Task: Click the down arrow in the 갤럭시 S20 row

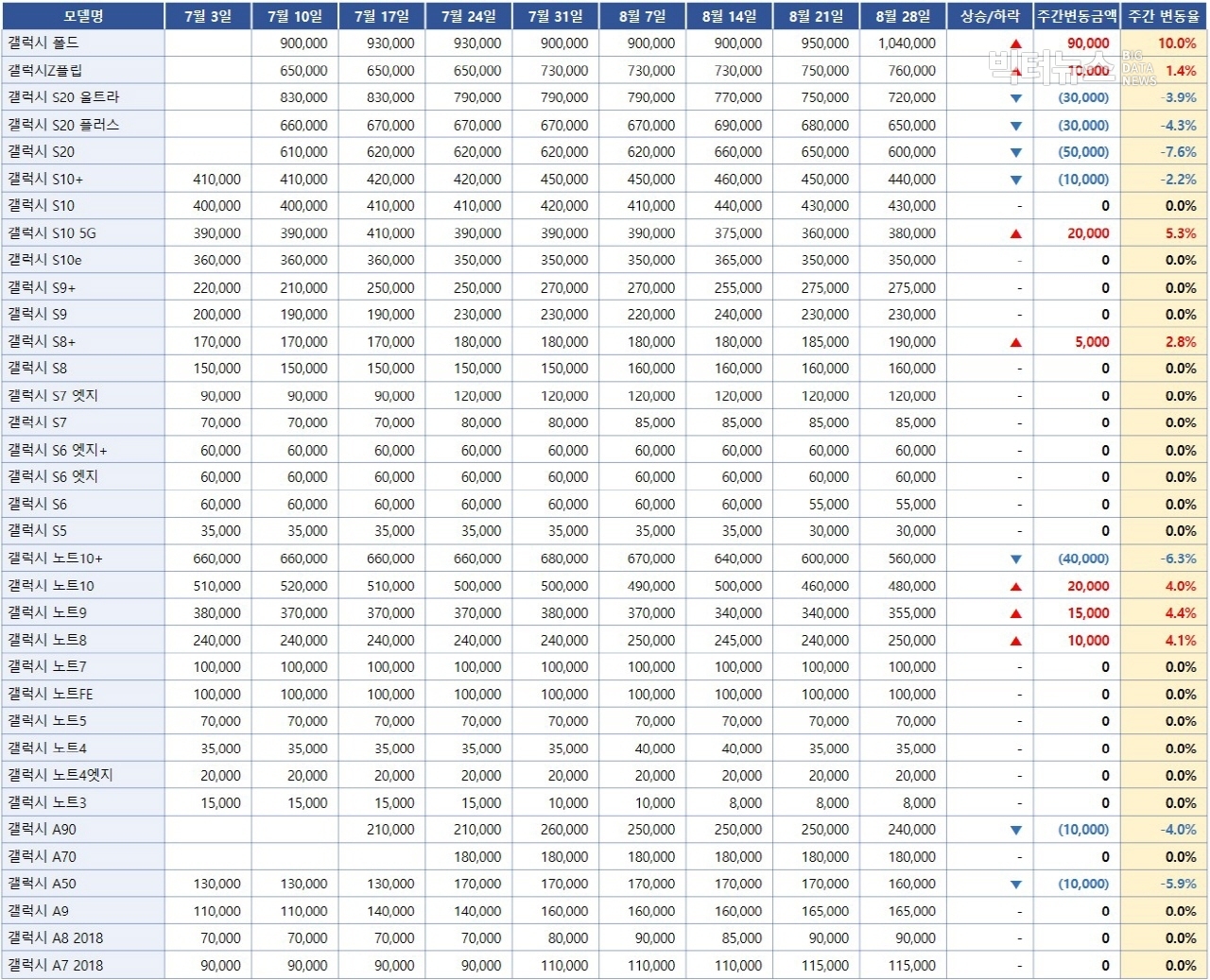Action: pyautogui.click(x=1015, y=152)
